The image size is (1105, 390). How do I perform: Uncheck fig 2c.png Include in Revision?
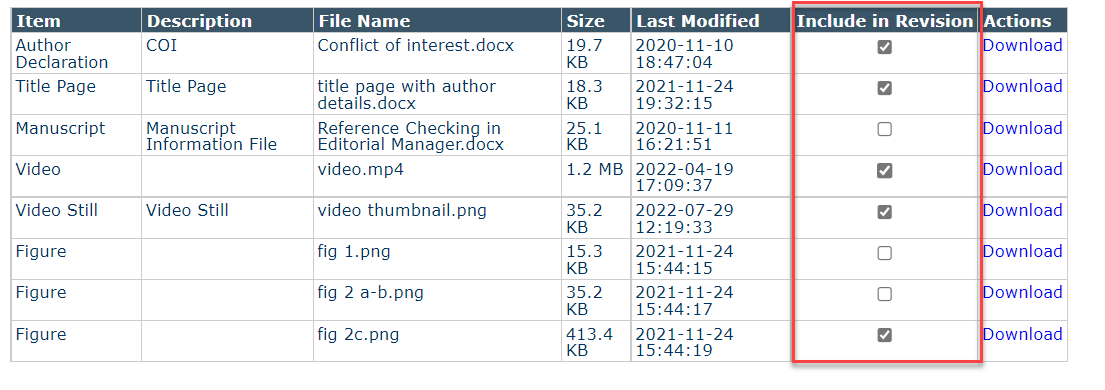884,335
